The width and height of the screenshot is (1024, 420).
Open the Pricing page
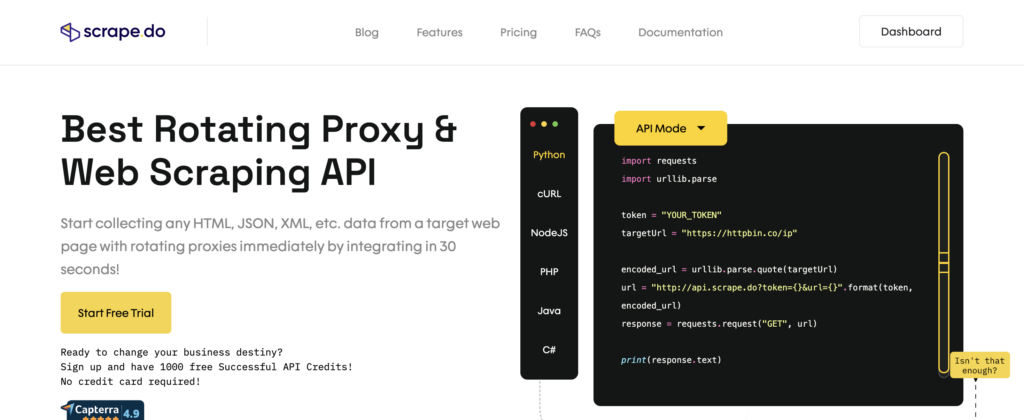[519, 32]
